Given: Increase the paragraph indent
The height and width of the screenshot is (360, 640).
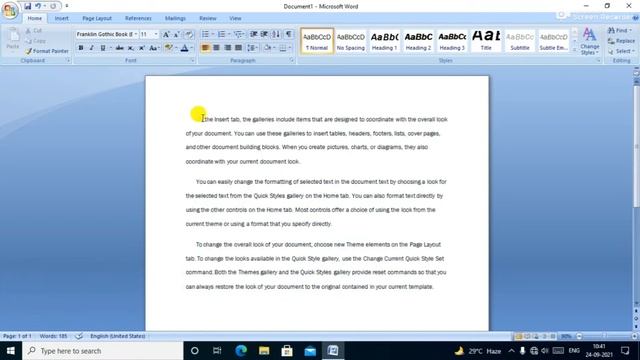Looking at the screenshot, I should pos(264,34).
